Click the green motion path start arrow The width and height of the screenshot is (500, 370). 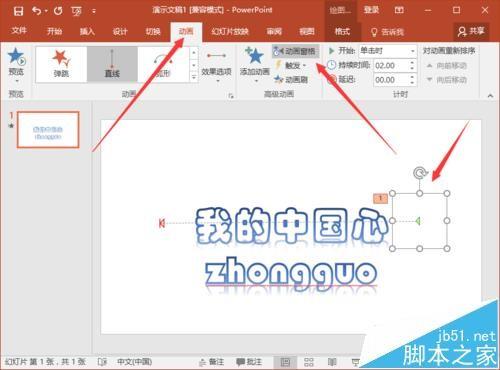click(417, 221)
